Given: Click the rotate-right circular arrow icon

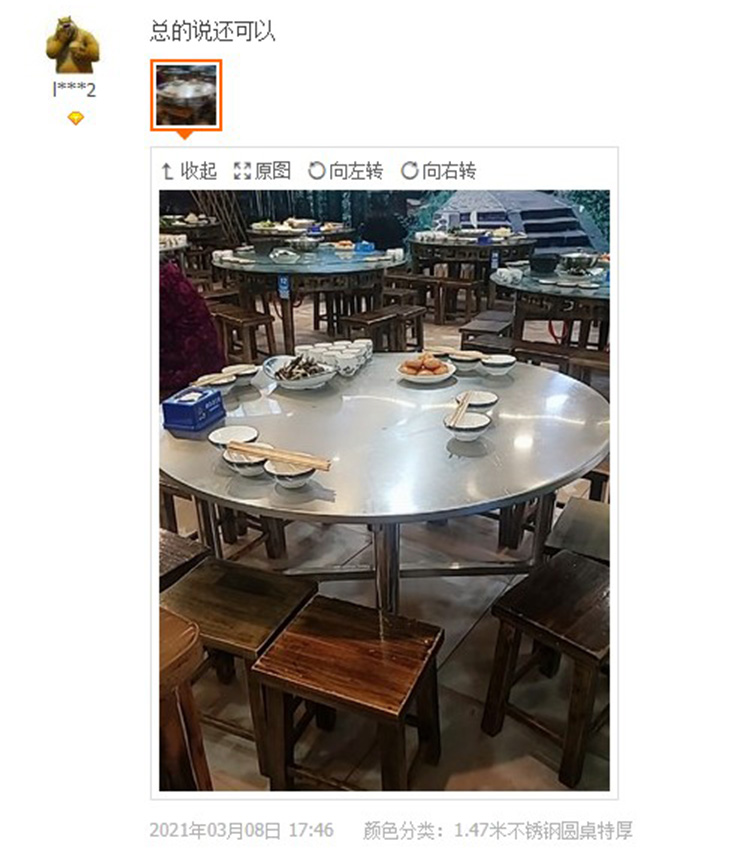Looking at the screenshot, I should [409, 171].
